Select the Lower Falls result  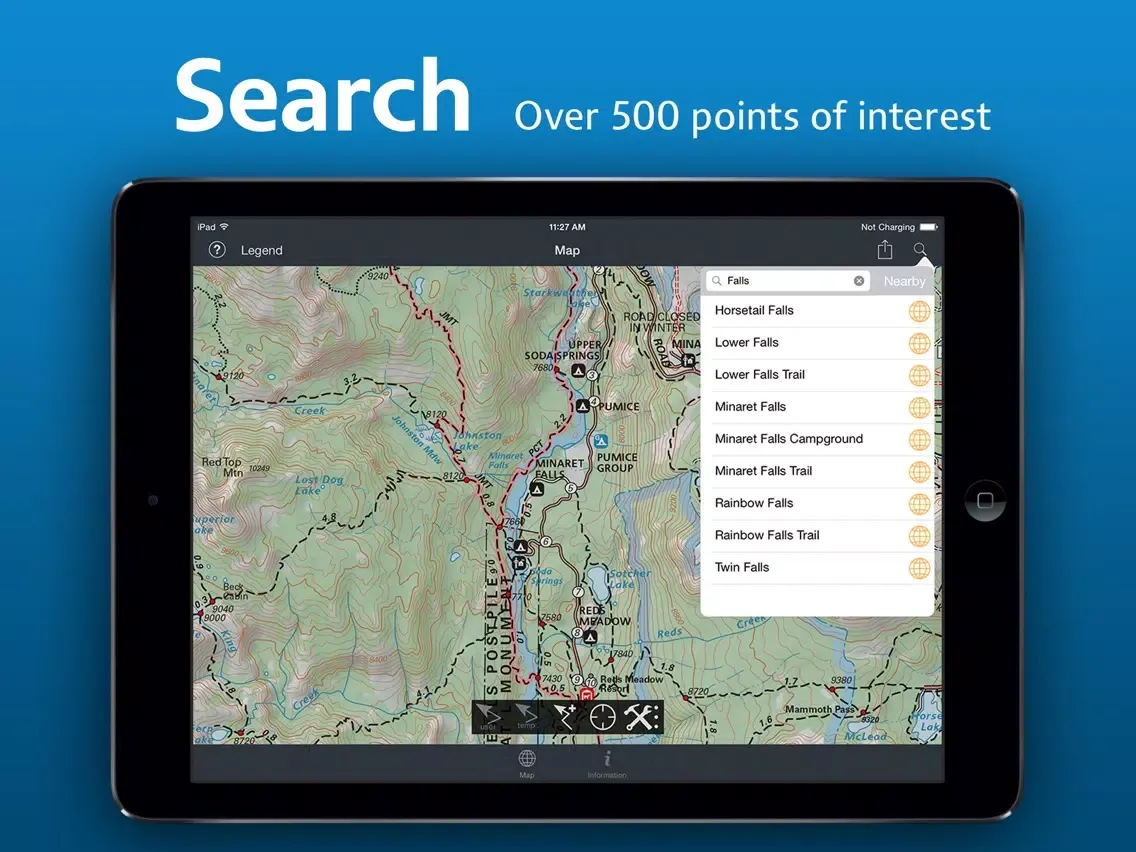817,343
